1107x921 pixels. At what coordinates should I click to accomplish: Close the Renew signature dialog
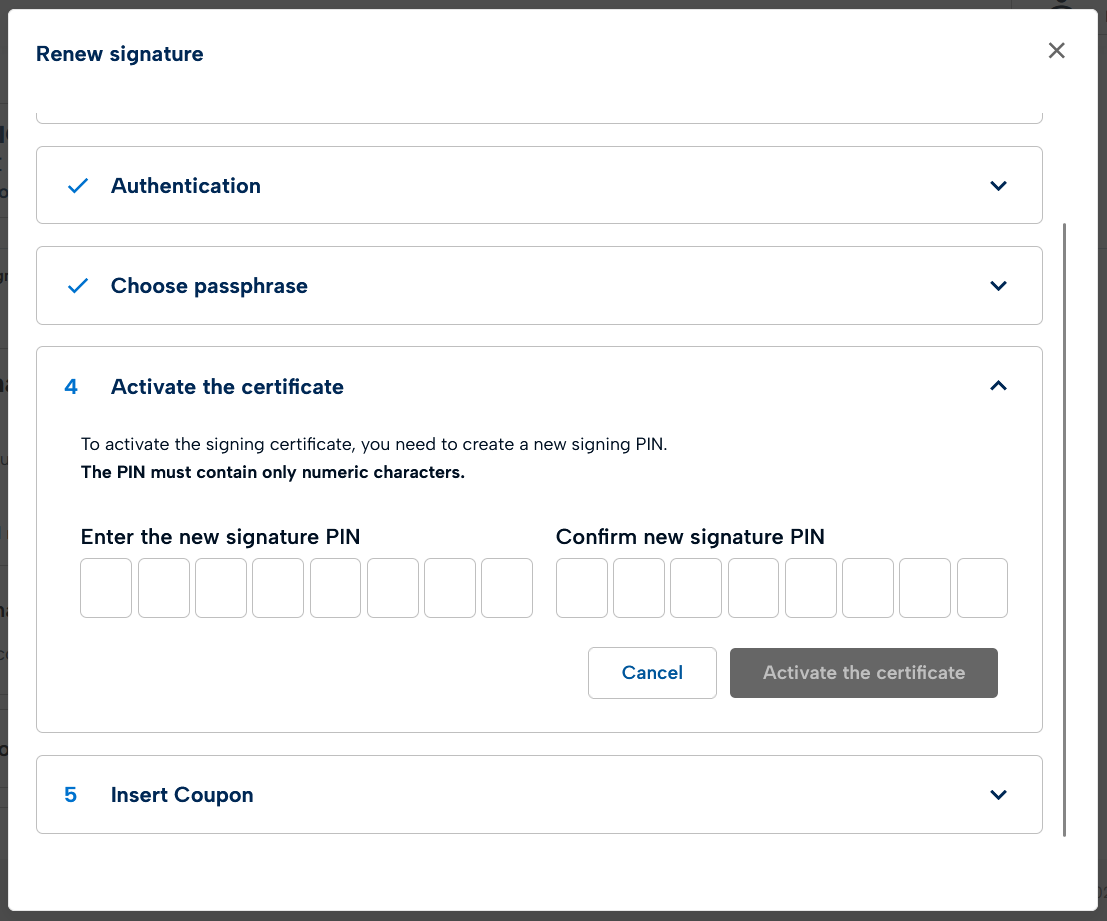coord(1056,51)
